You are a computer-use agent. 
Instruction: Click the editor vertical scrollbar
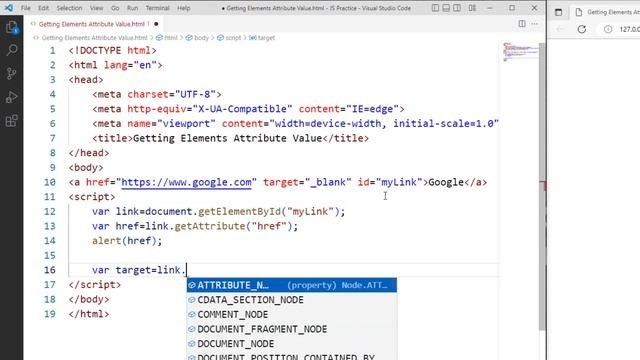pyautogui.click(x=542, y=186)
